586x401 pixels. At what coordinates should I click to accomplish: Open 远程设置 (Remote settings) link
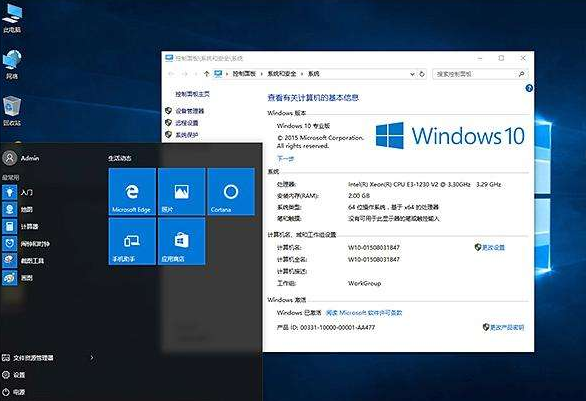pos(187,123)
